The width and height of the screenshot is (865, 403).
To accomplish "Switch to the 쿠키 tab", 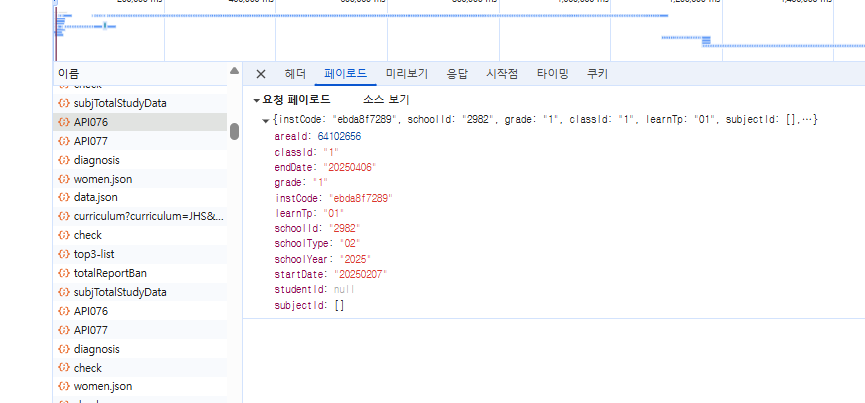I will [597, 74].
